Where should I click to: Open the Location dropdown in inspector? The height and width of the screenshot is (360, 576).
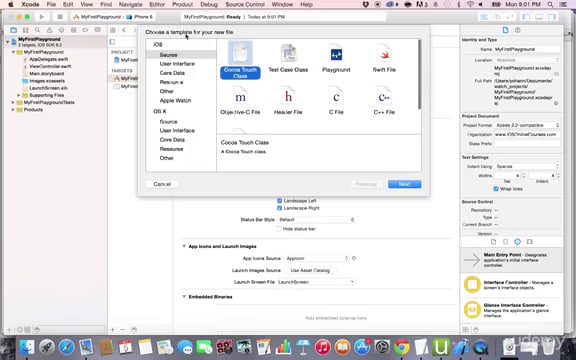pos(527,60)
